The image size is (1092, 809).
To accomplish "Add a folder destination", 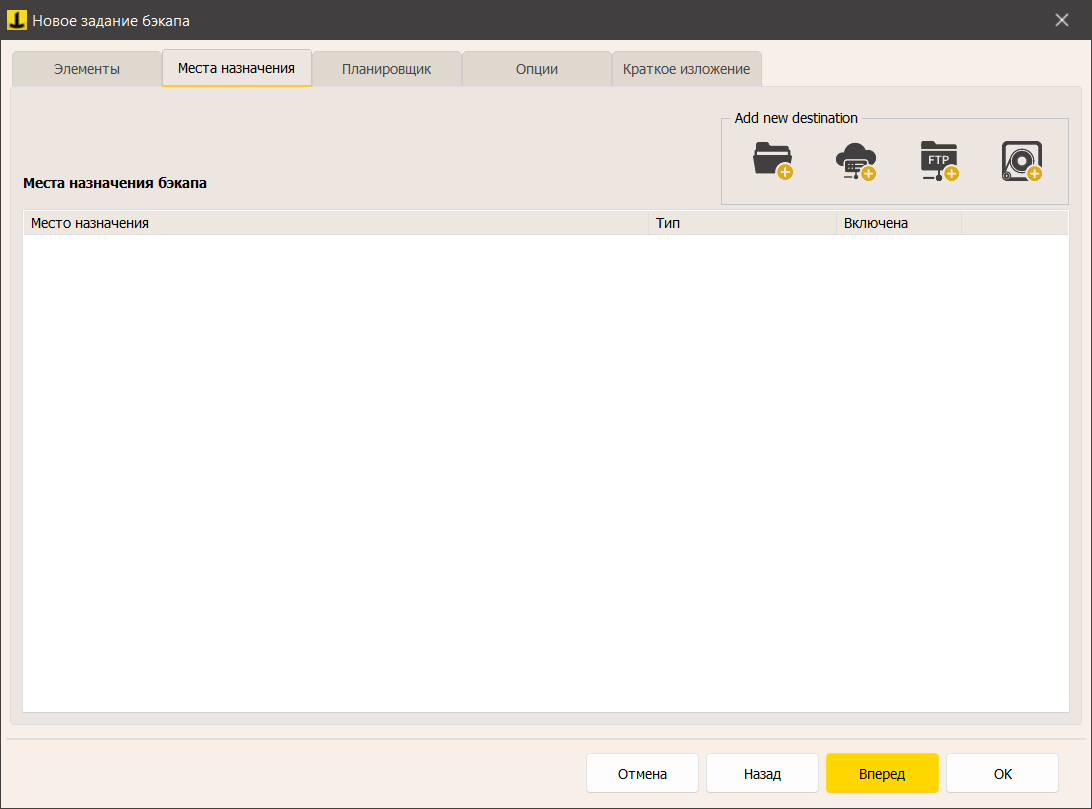I will [772, 161].
